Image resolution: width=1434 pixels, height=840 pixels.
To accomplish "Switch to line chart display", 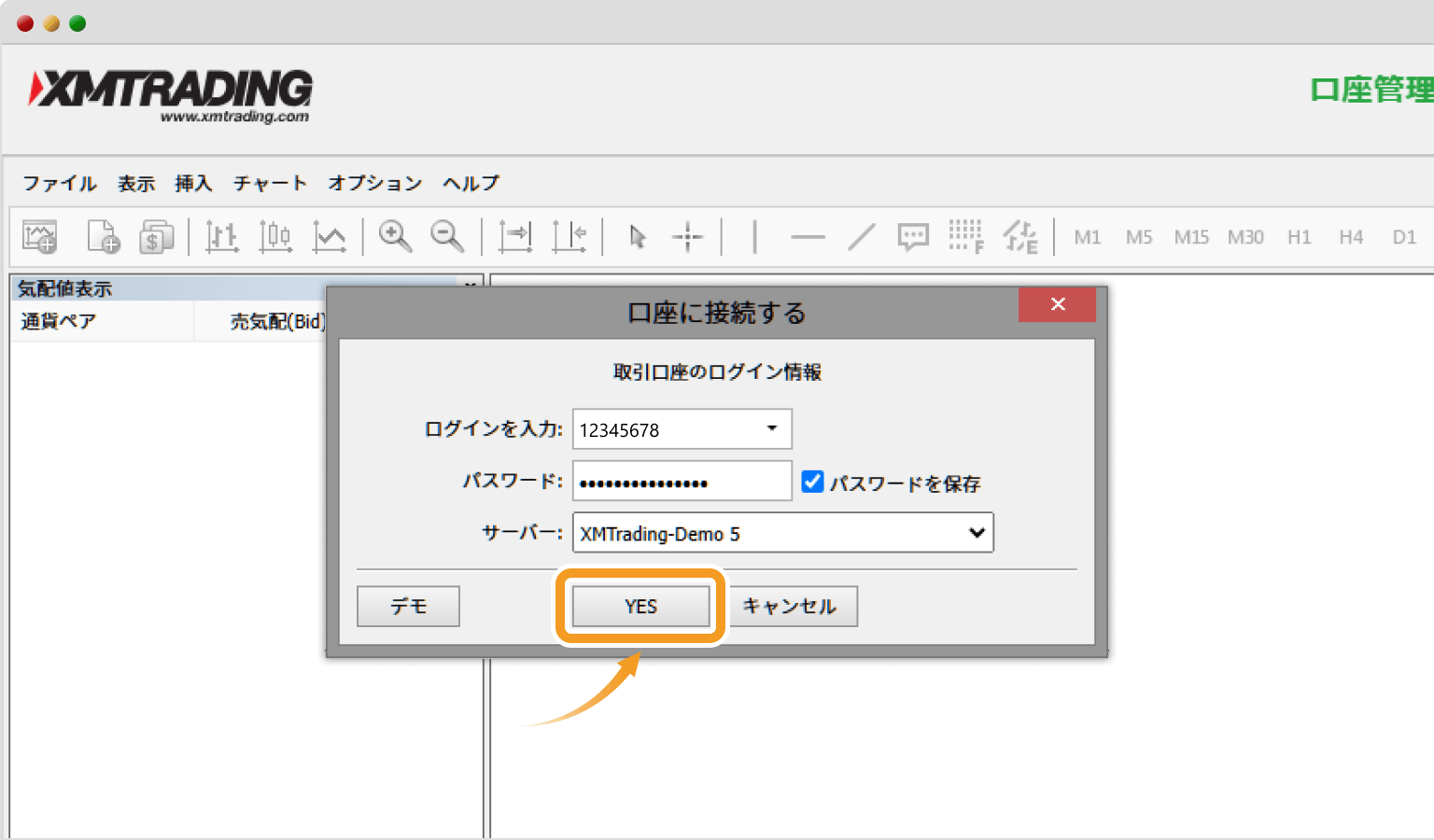I will pos(330,237).
